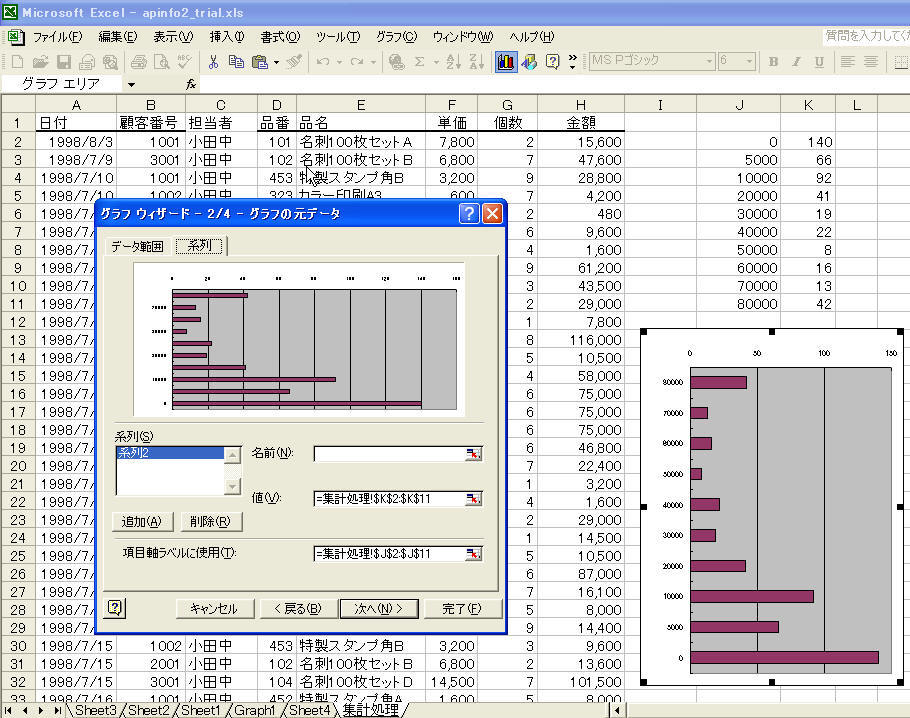Open the グラフ(C) menu
Image resolution: width=910 pixels, height=718 pixels.
pyautogui.click(x=396, y=37)
